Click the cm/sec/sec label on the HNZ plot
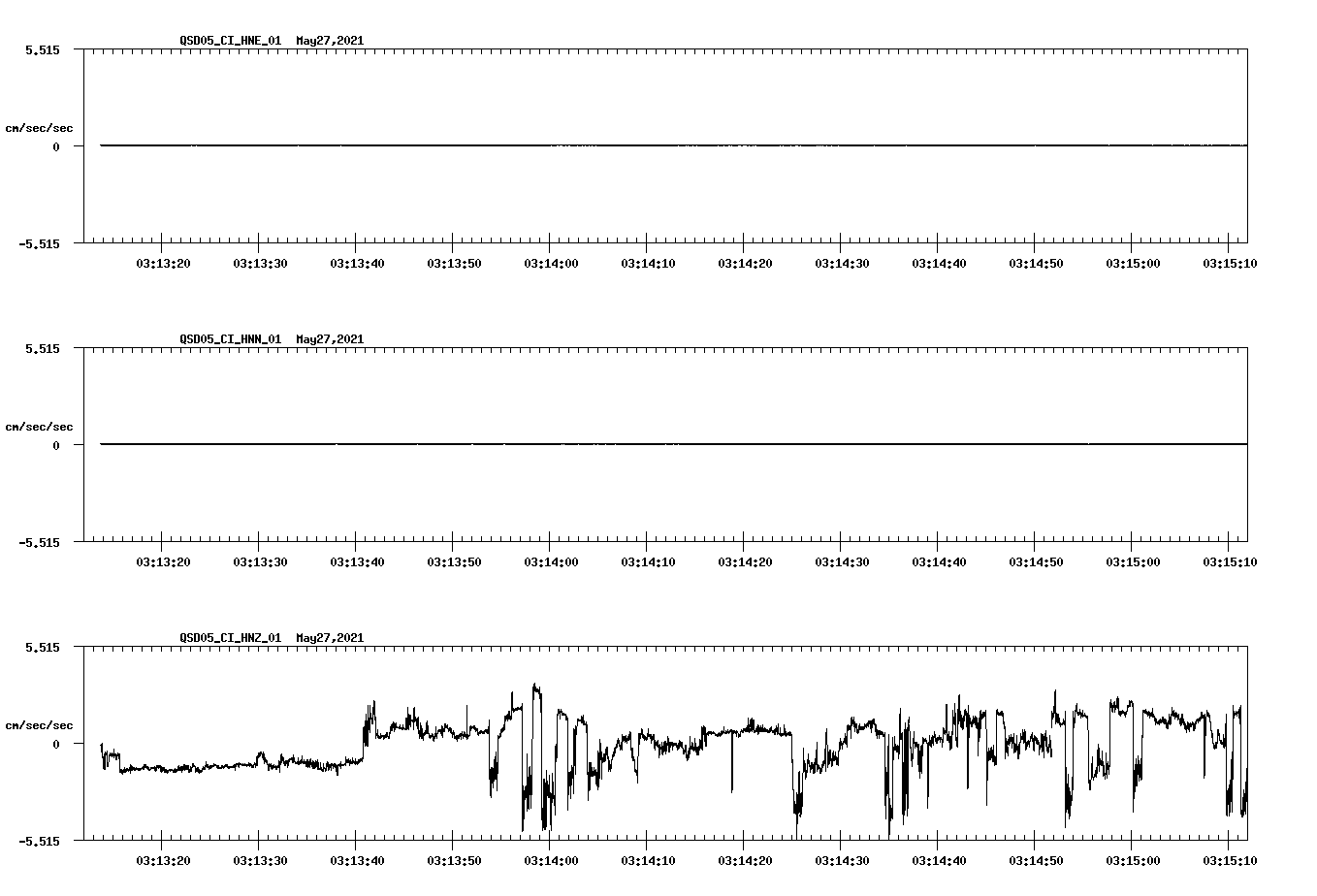The width and height of the screenshot is (1317, 896). [40, 723]
